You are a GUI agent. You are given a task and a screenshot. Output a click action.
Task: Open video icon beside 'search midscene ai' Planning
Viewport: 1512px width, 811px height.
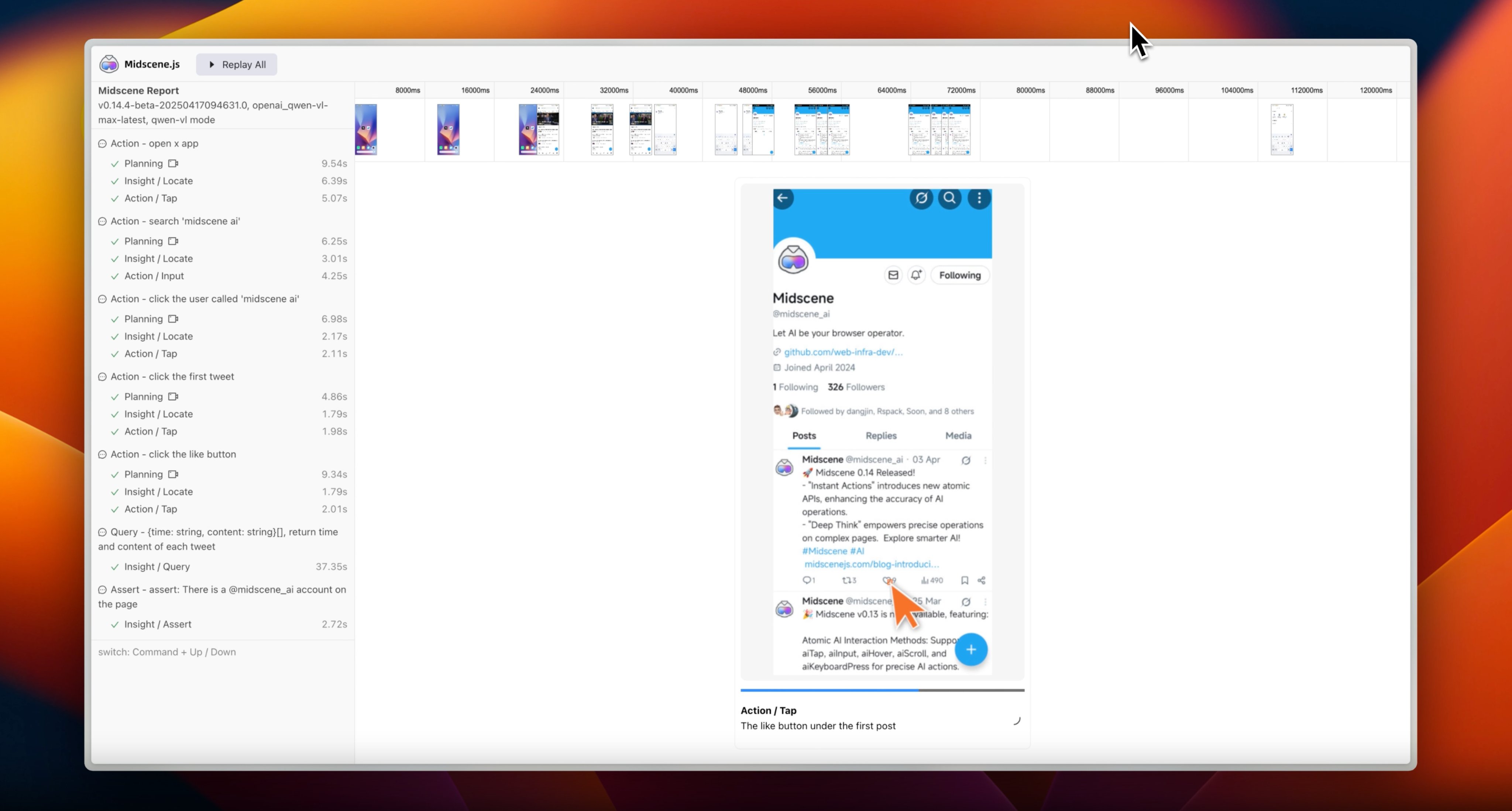point(173,241)
